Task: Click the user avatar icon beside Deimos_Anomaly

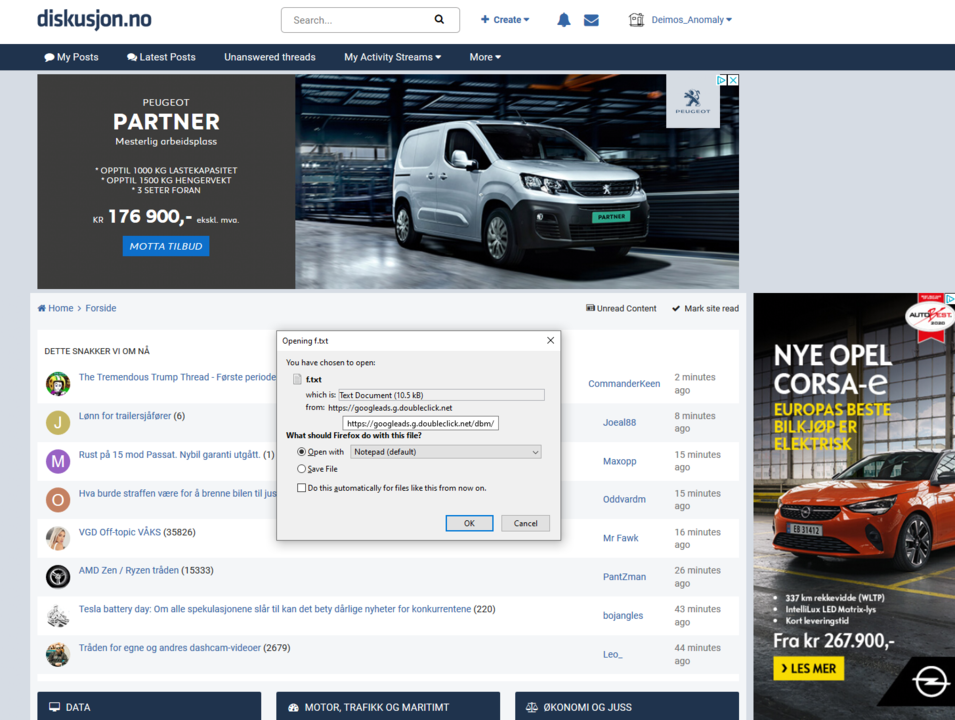Action: pos(636,20)
